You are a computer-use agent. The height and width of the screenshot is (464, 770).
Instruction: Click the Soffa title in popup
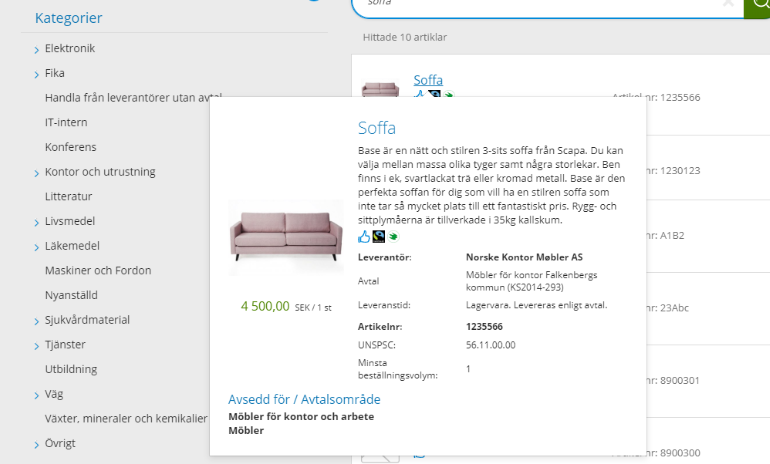coord(377,128)
